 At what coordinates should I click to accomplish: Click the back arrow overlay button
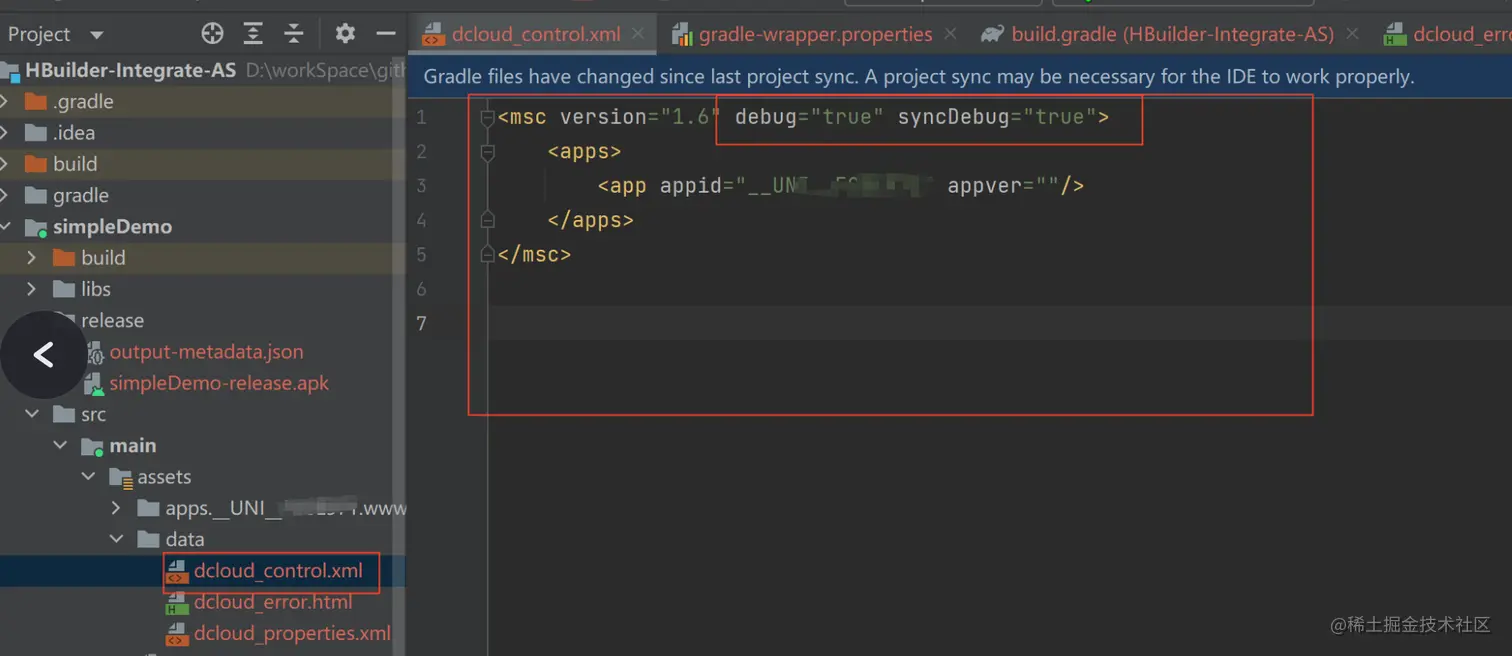click(x=43, y=355)
